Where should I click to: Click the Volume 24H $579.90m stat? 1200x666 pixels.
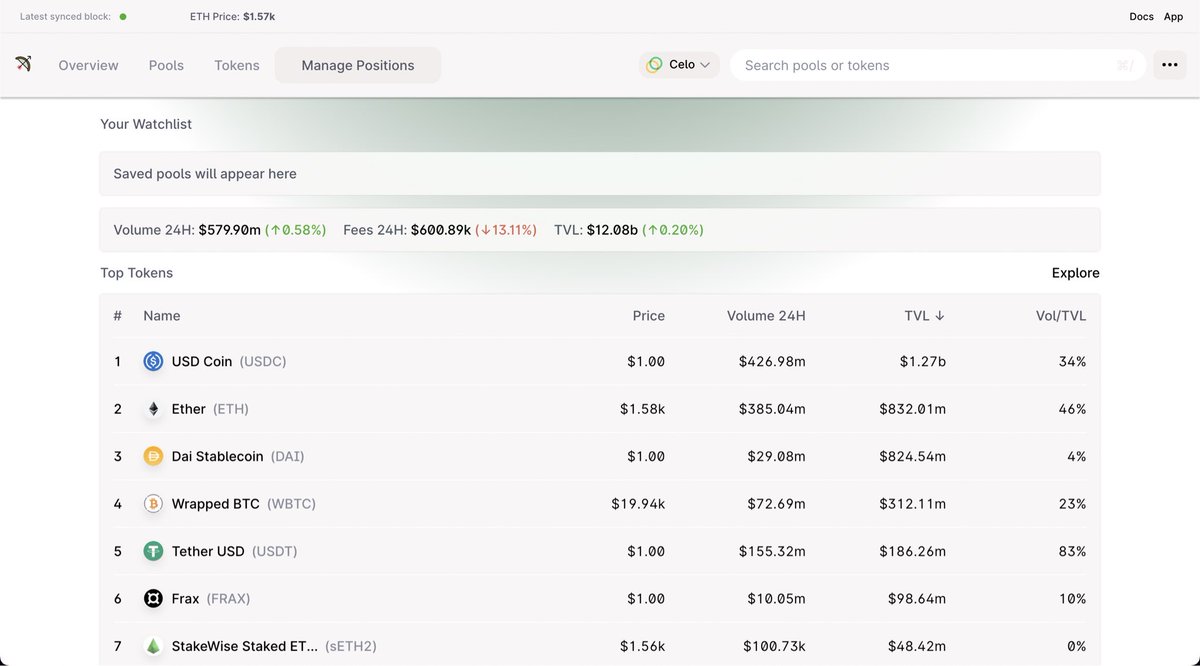220,230
